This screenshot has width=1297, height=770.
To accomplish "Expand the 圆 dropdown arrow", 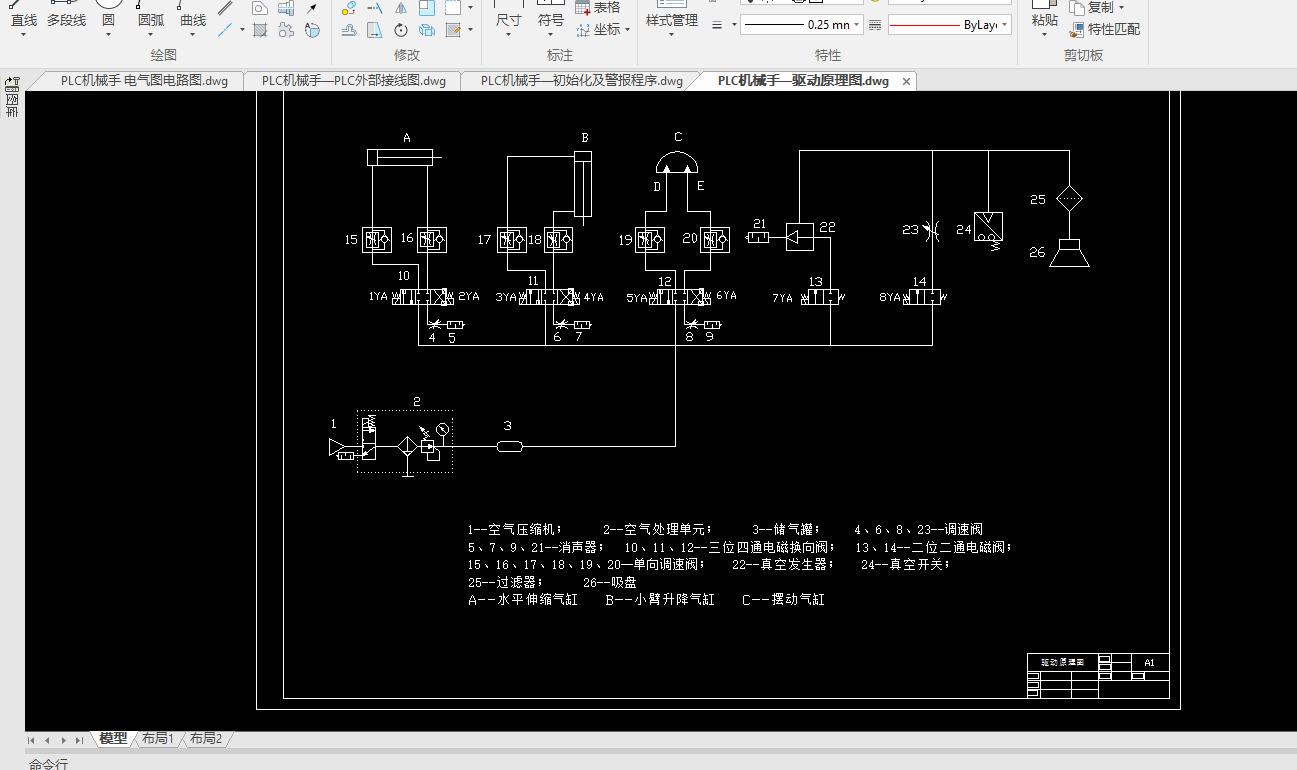I will point(108,36).
